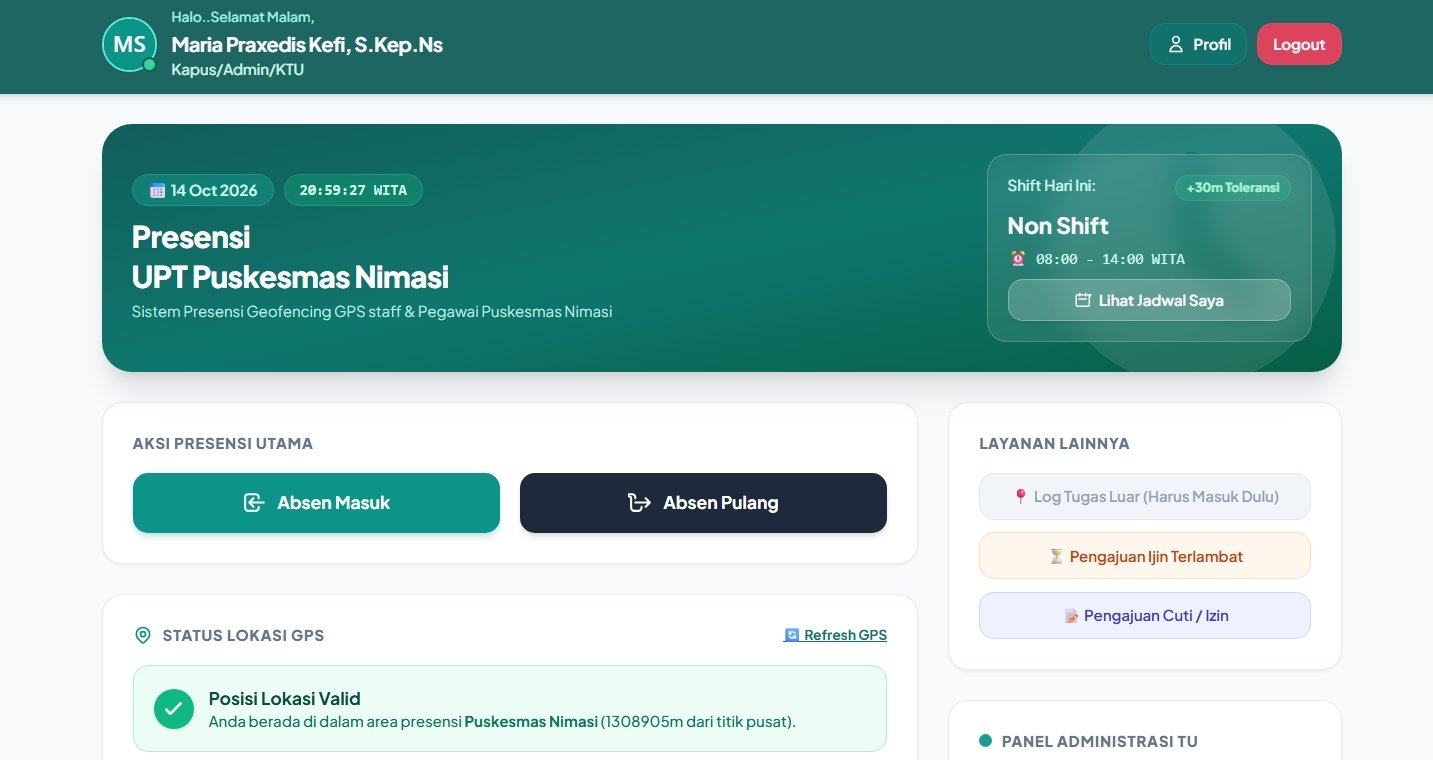Screen dimensions: 1433x760
Task: Click the Log Tugas Luar button
Action: tap(1145, 496)
